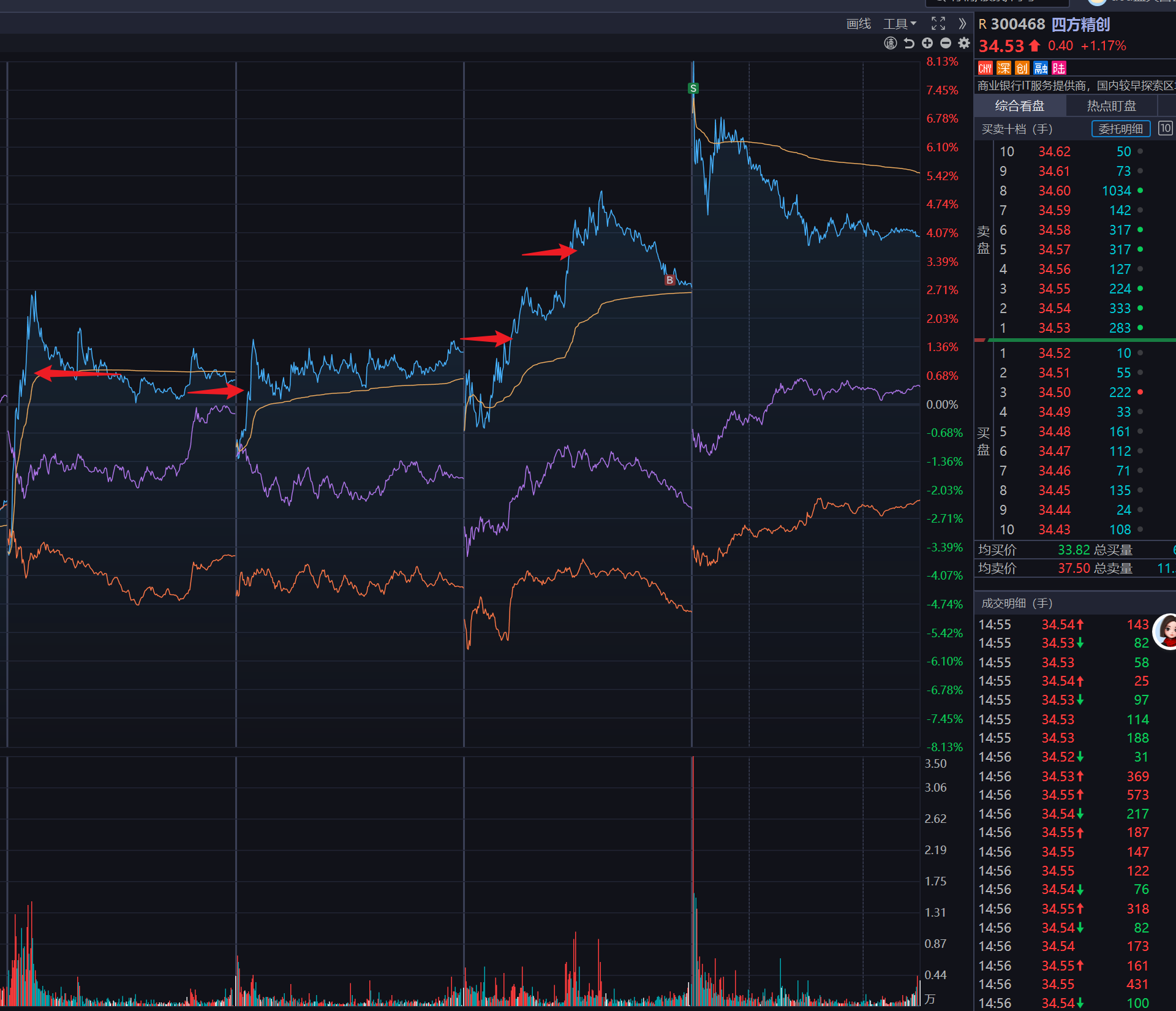Viewport: 1176px width, 1011px height.
Task: Click the CNY currency badge
Action: pos(985,68)
